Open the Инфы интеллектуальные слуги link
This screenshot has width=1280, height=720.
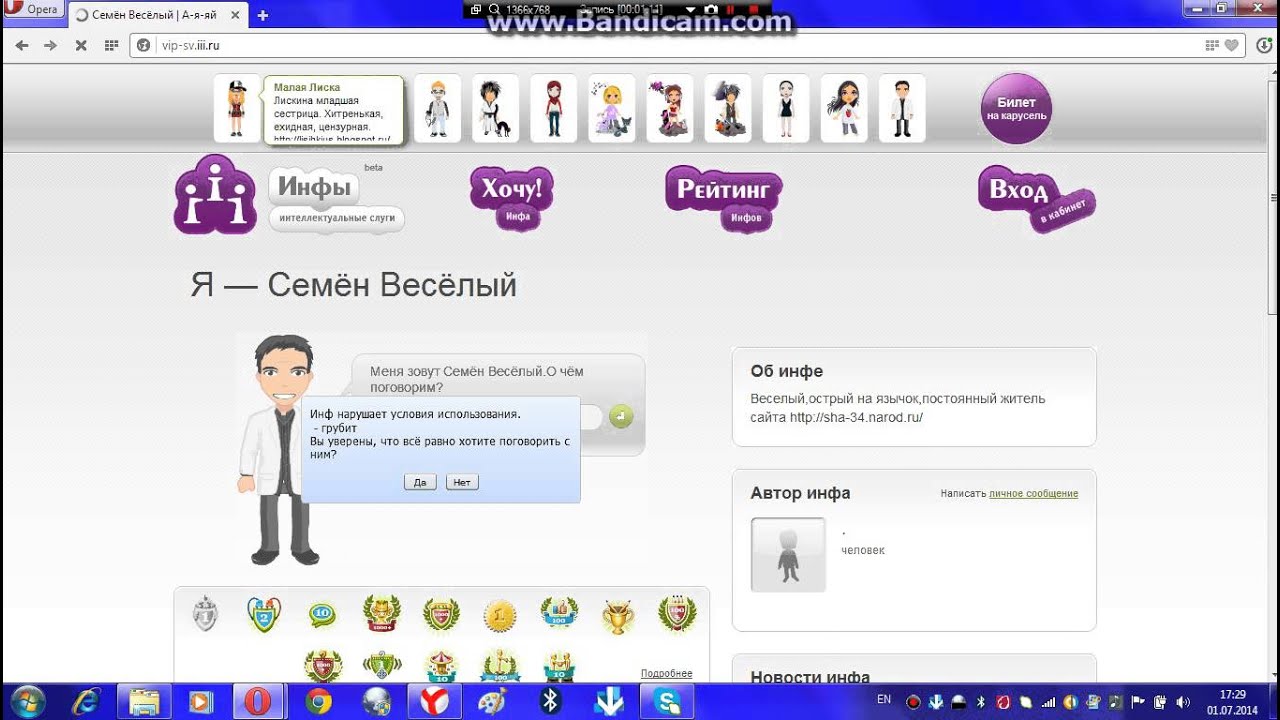336,199
